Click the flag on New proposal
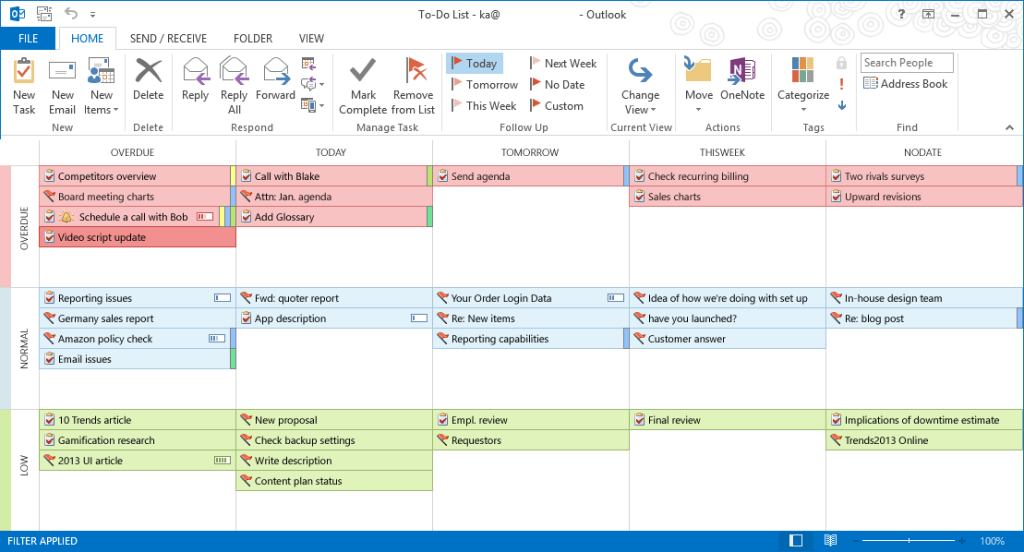 (246, 419)
